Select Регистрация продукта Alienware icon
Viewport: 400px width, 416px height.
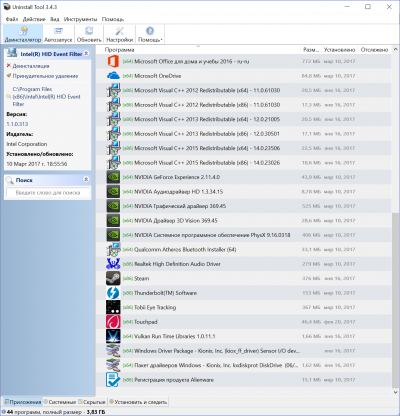pyautogui.click(x=113, y=380)
